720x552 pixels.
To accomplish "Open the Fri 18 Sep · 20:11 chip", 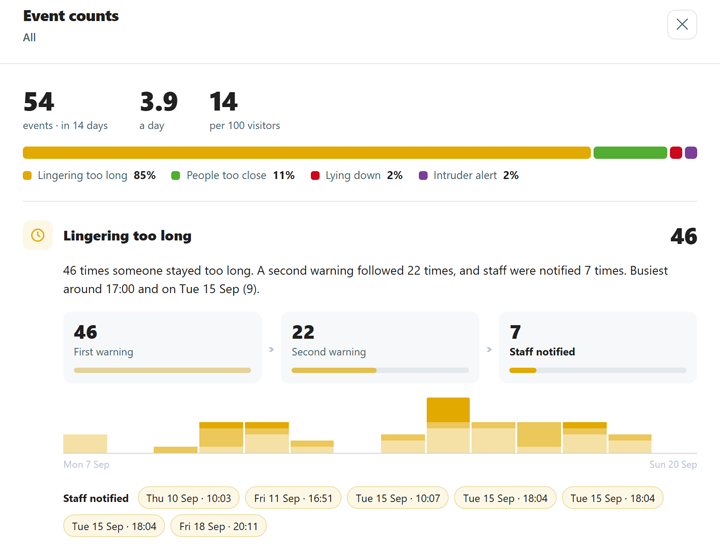I will (218, 526).
